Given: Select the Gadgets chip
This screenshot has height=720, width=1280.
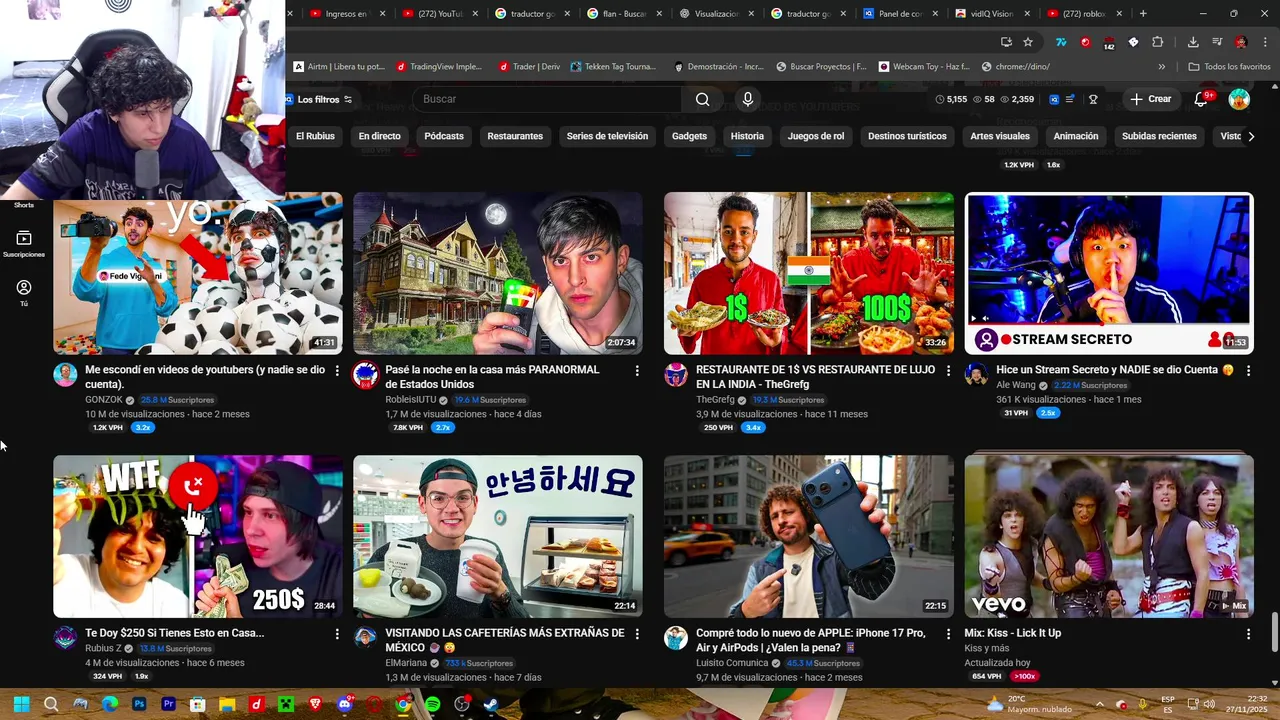Looking at the screenshot, I should [689, 136].
